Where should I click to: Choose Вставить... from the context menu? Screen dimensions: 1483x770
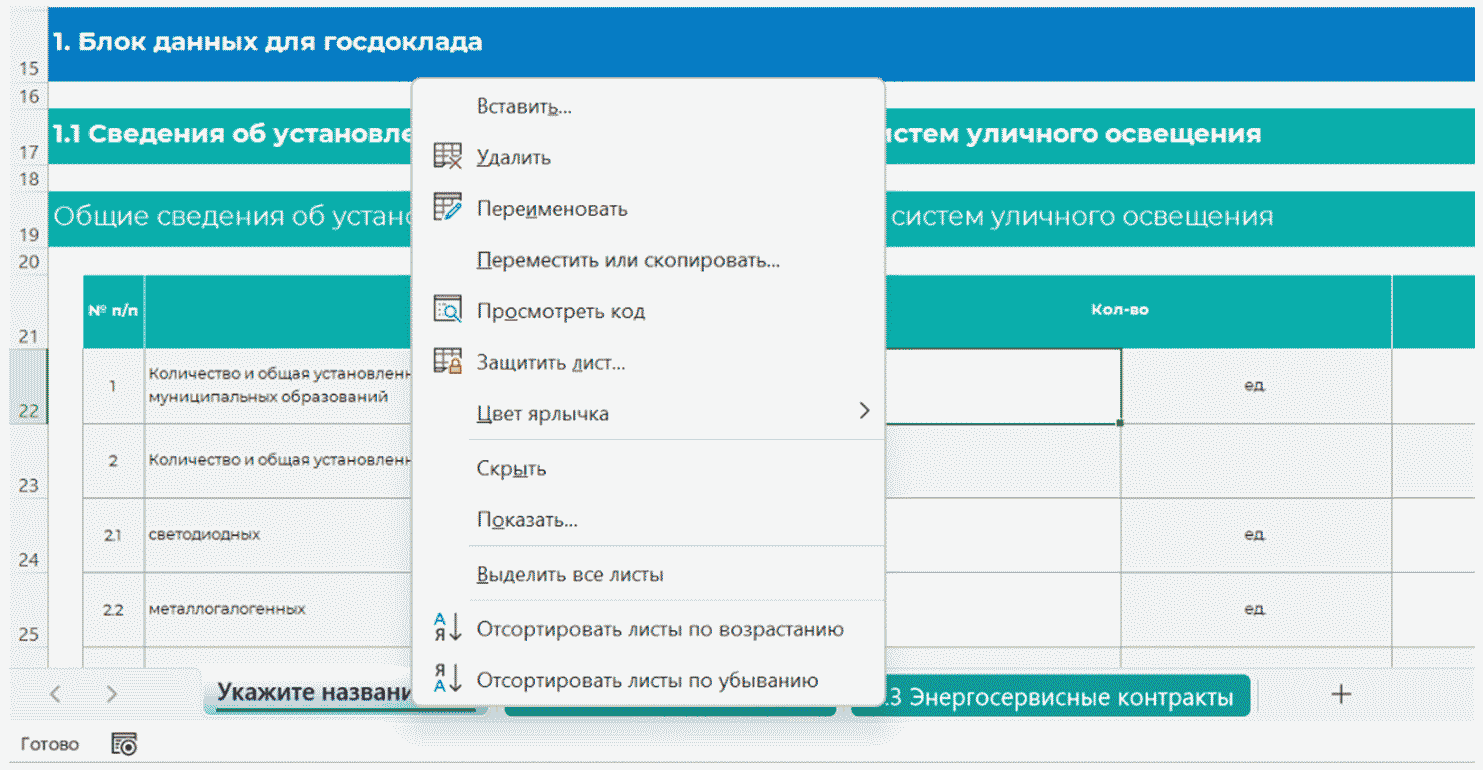pos(524,107)
